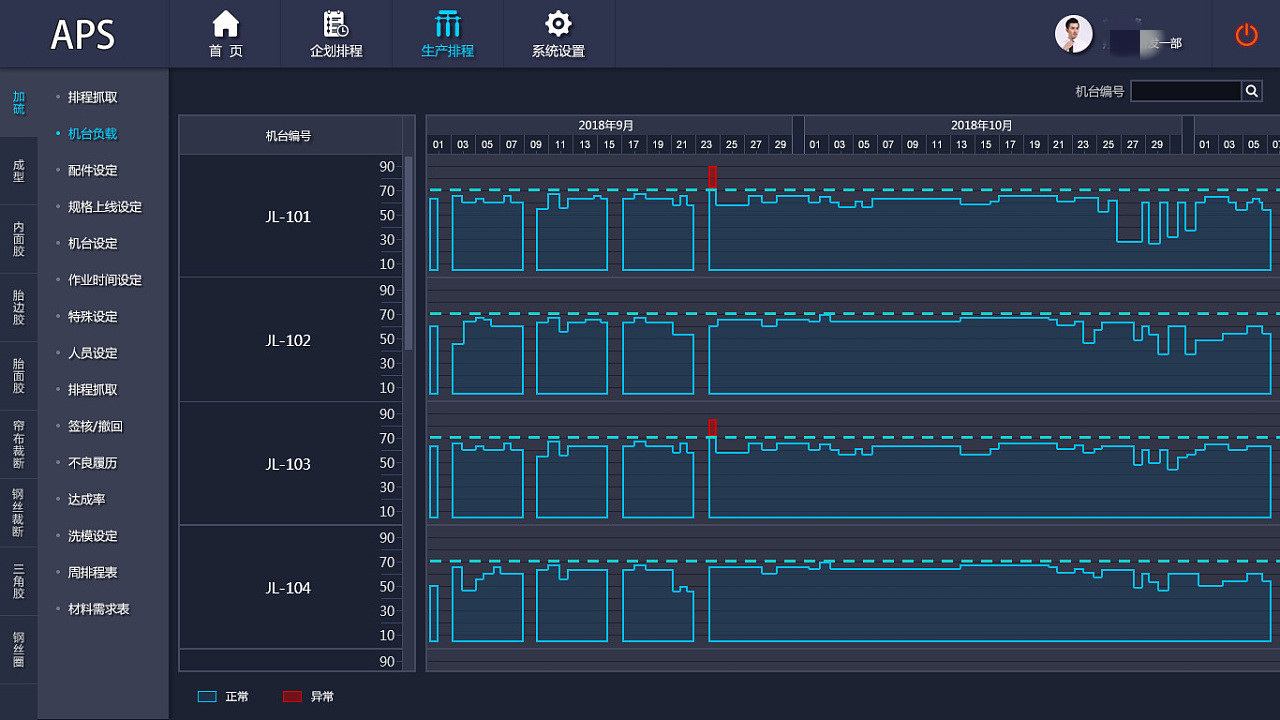Click the user avatar picture

click(x=1073, y=34)
